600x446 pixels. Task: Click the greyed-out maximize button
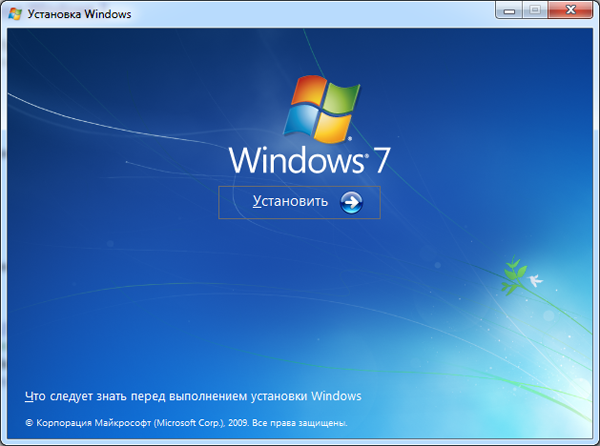(x=534, y=12)
